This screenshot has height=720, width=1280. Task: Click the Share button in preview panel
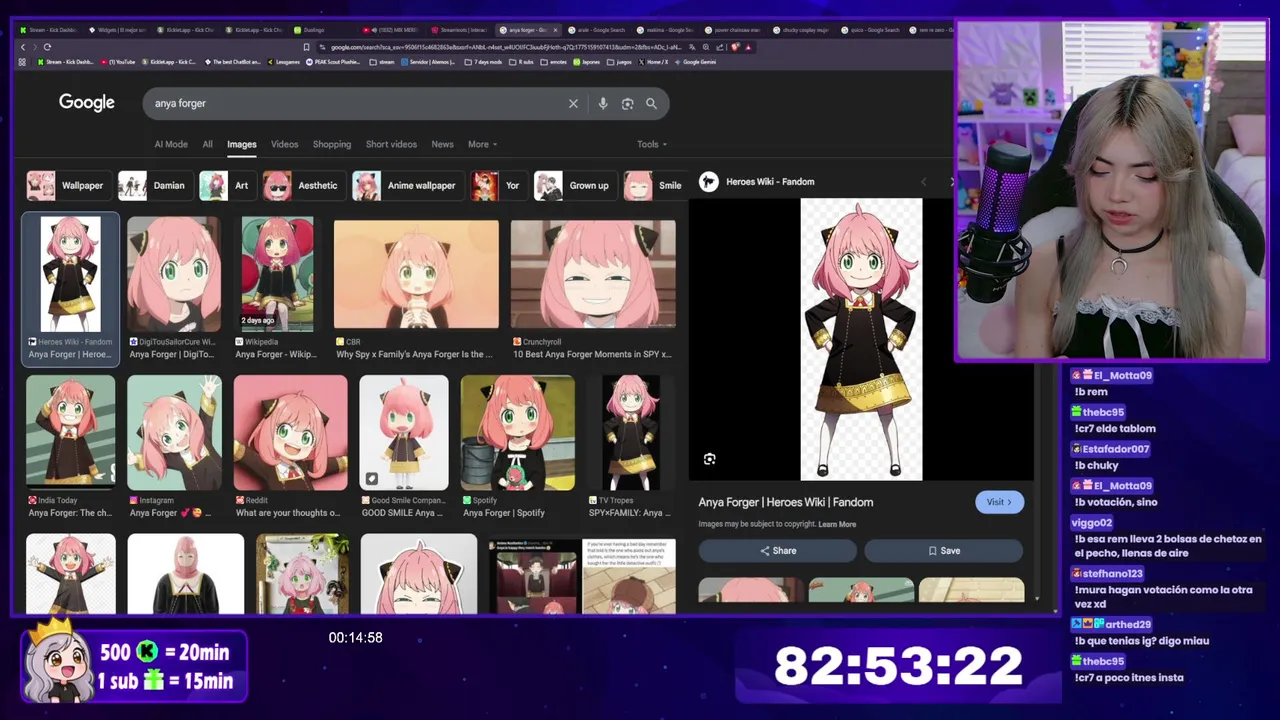[x=778, y=550]
